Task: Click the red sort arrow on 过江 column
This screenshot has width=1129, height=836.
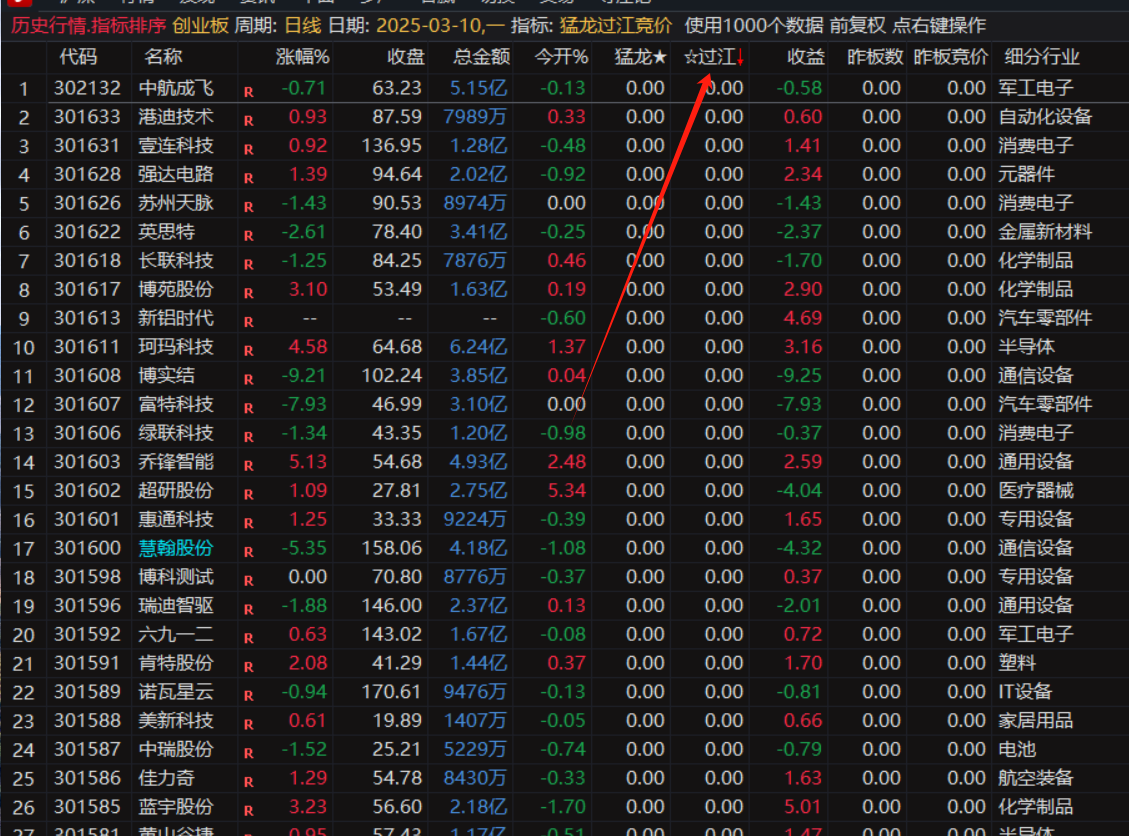Action: pyautogui.click(x=740, y=58)
